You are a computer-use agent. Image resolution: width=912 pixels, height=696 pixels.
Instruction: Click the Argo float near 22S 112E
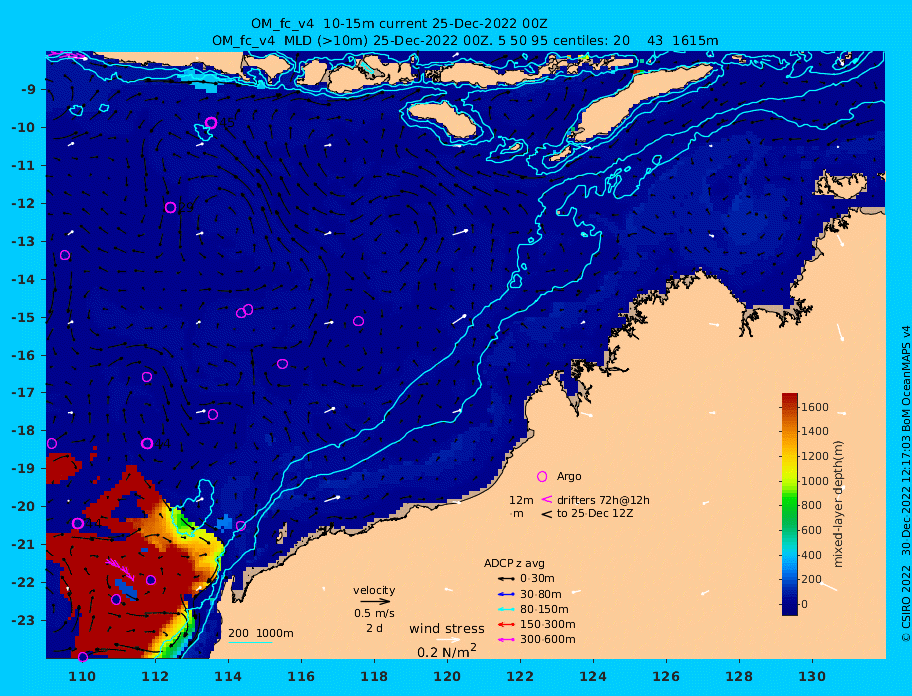(151, 580)
